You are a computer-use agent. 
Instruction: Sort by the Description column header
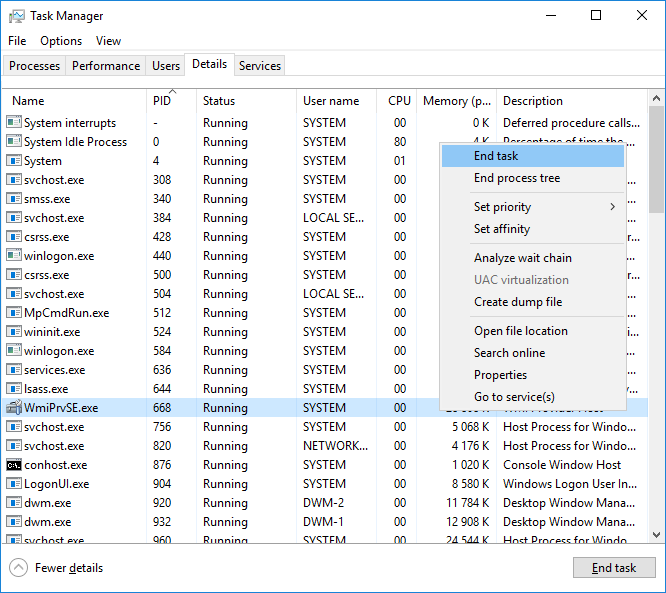[572, 101]
